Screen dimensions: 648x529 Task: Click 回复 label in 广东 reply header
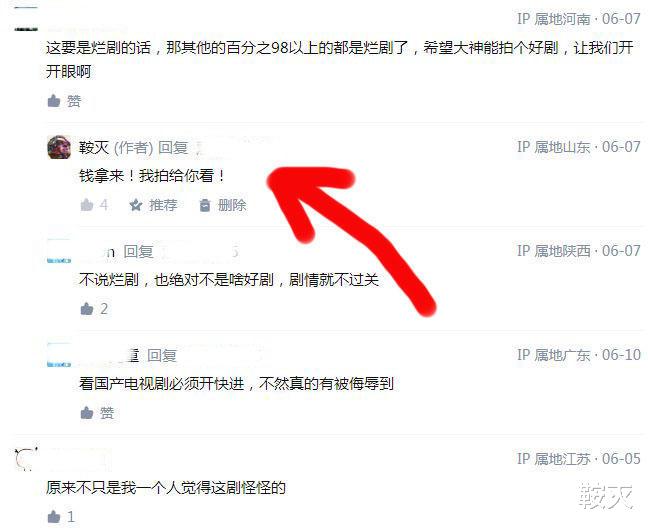pos(162,355)
